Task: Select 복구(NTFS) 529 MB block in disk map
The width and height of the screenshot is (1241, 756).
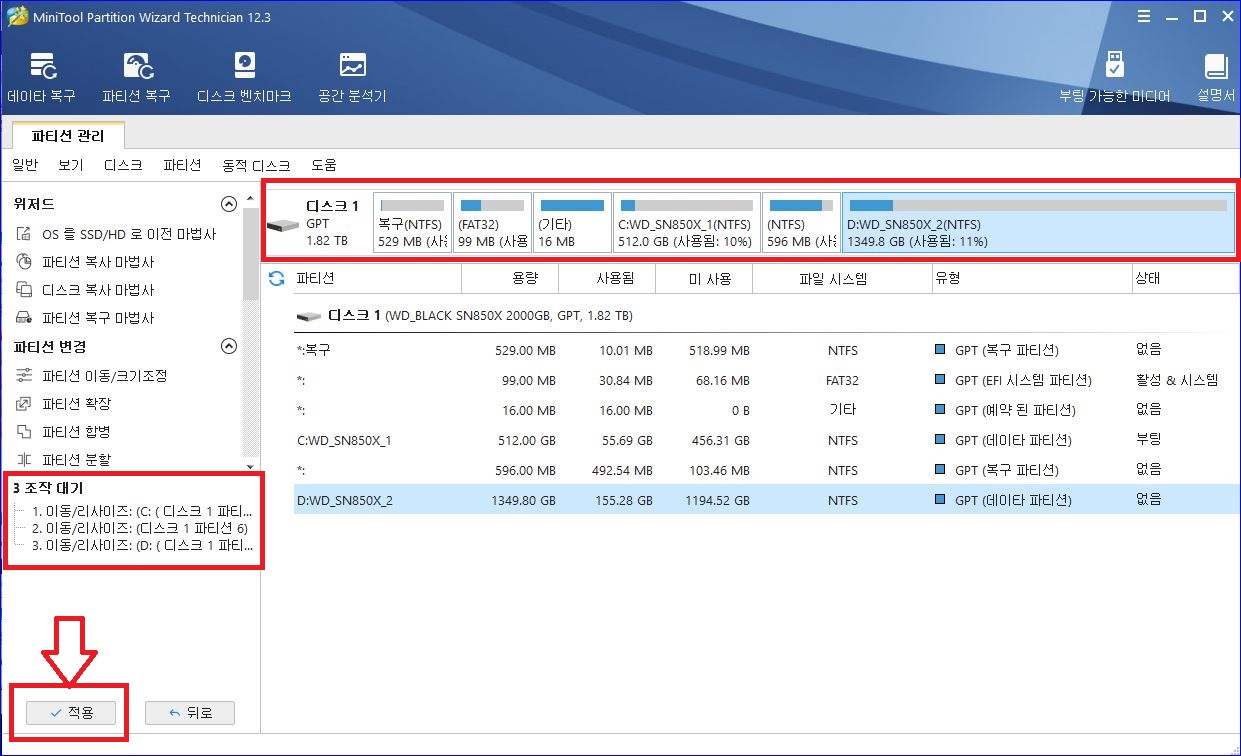Action: 411,222
